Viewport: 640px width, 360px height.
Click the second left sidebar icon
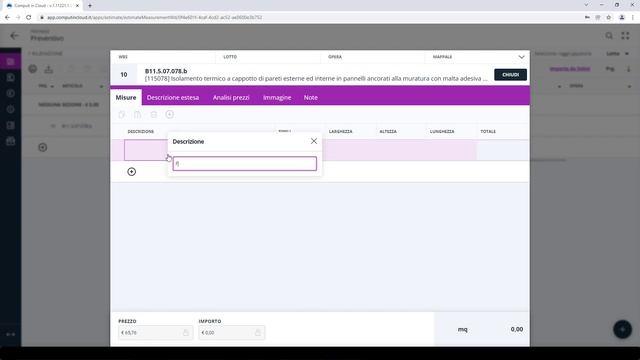click(11, 78)
